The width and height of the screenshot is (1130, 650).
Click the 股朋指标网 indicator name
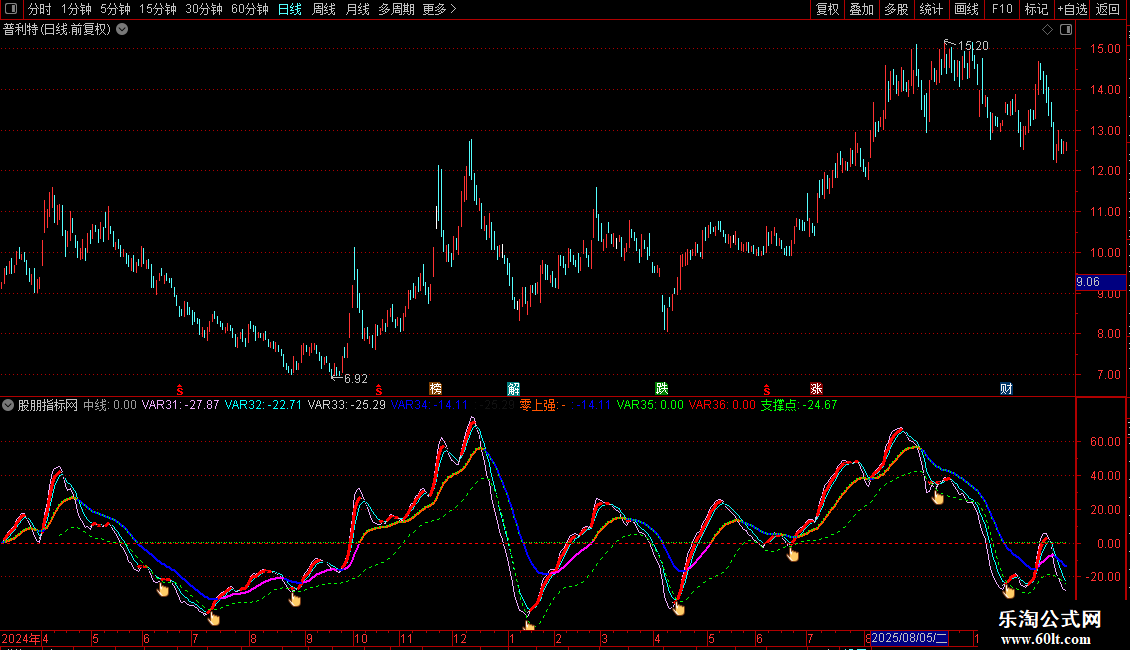[48, 405]
